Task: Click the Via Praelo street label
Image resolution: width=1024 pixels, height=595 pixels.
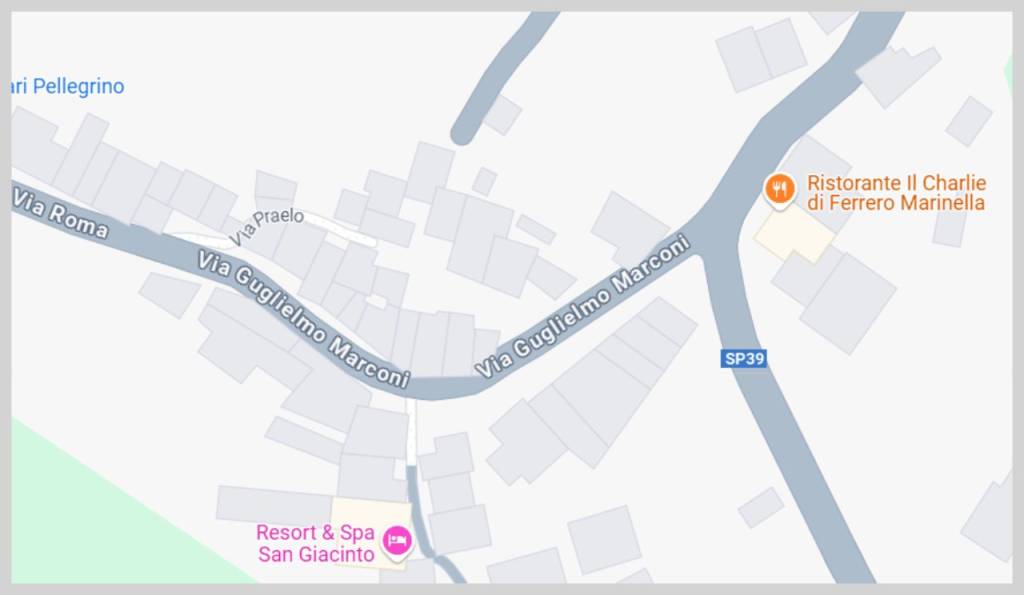Action: (266, 225)
